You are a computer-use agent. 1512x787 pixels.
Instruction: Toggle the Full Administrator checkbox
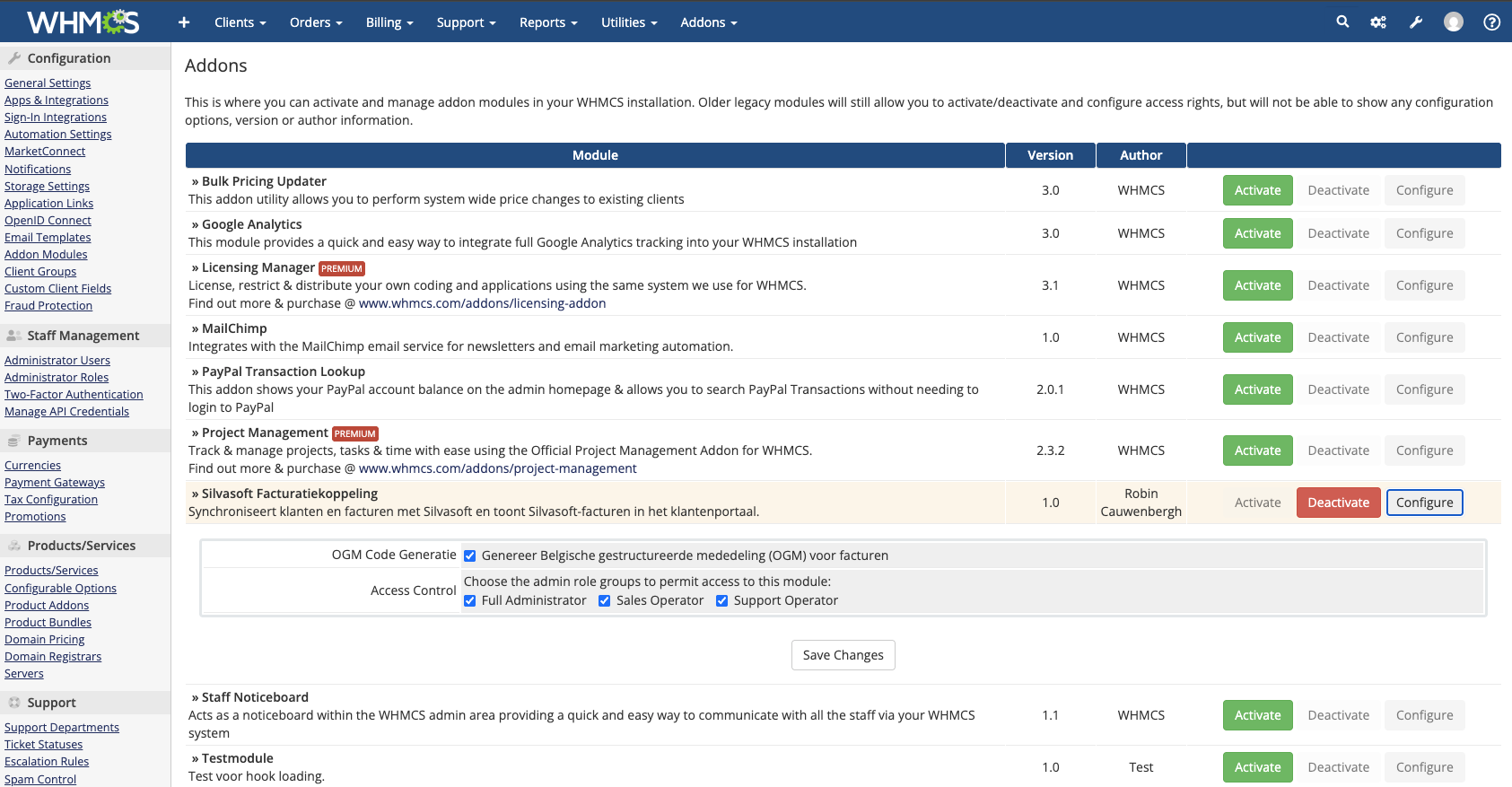pyautogui.click(x=469, y=600)
